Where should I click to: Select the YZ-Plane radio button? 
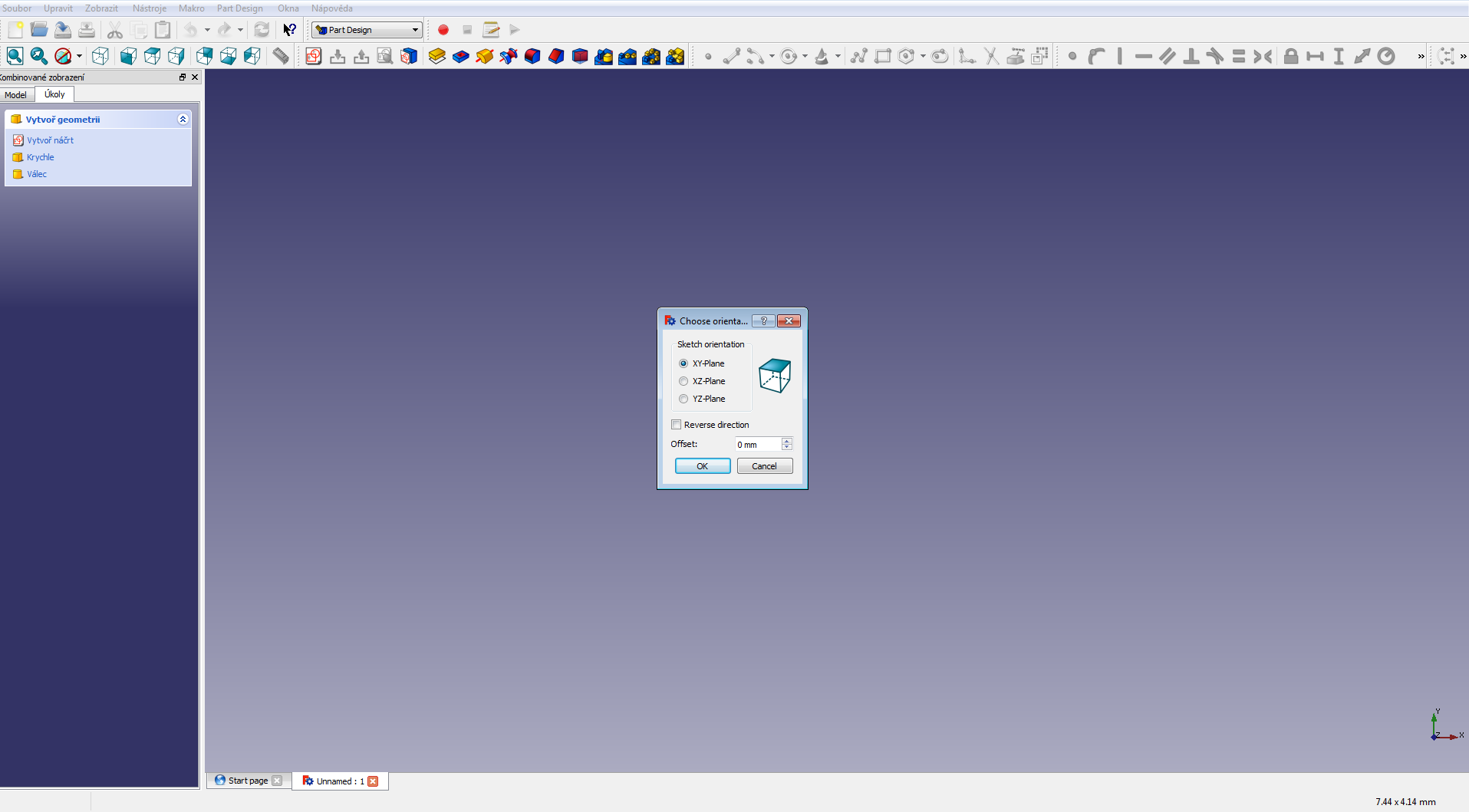pyautogui.click(x=683, y=399)
